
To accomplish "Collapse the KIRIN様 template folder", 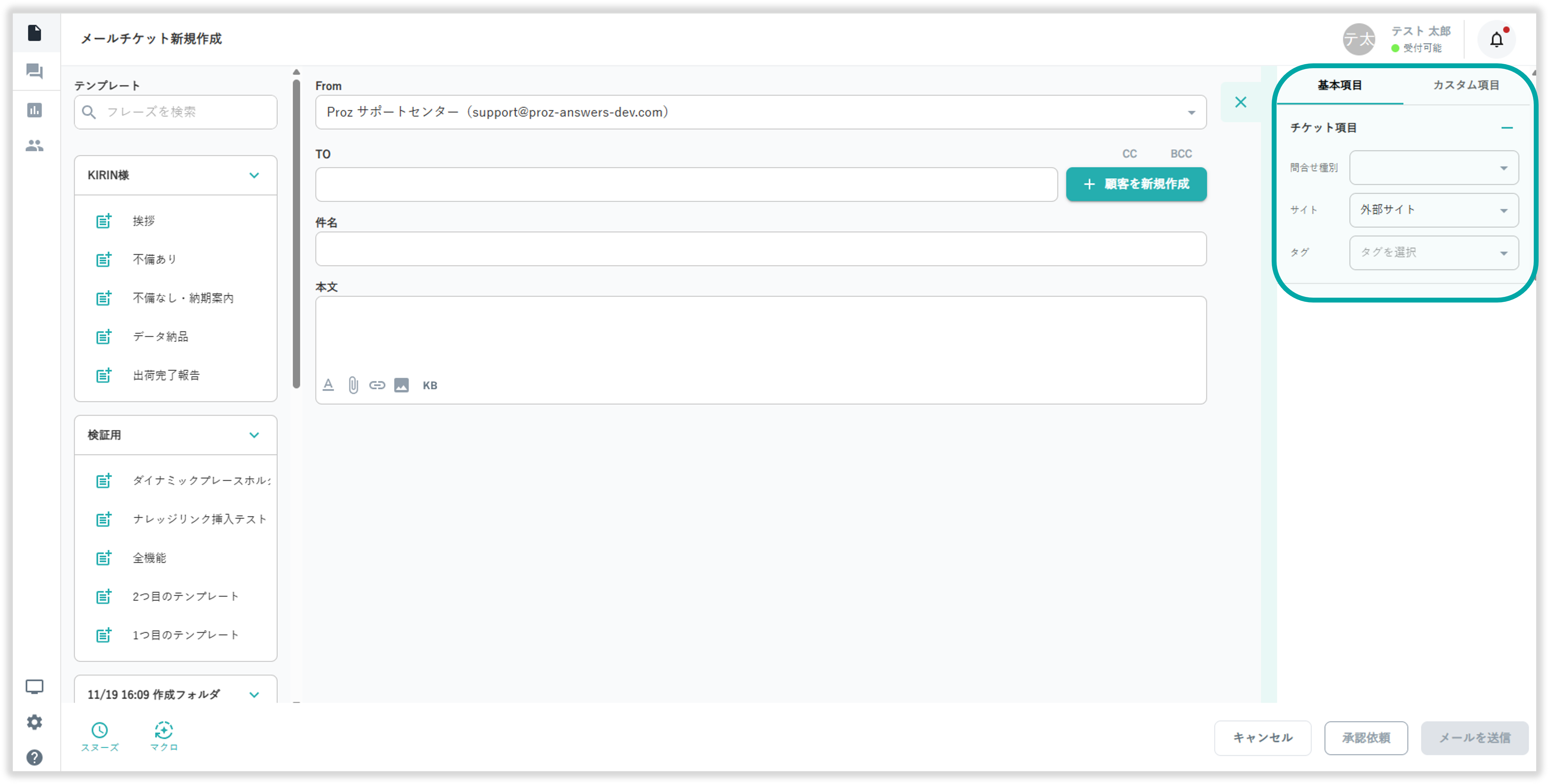I will (x=254, y=175).
